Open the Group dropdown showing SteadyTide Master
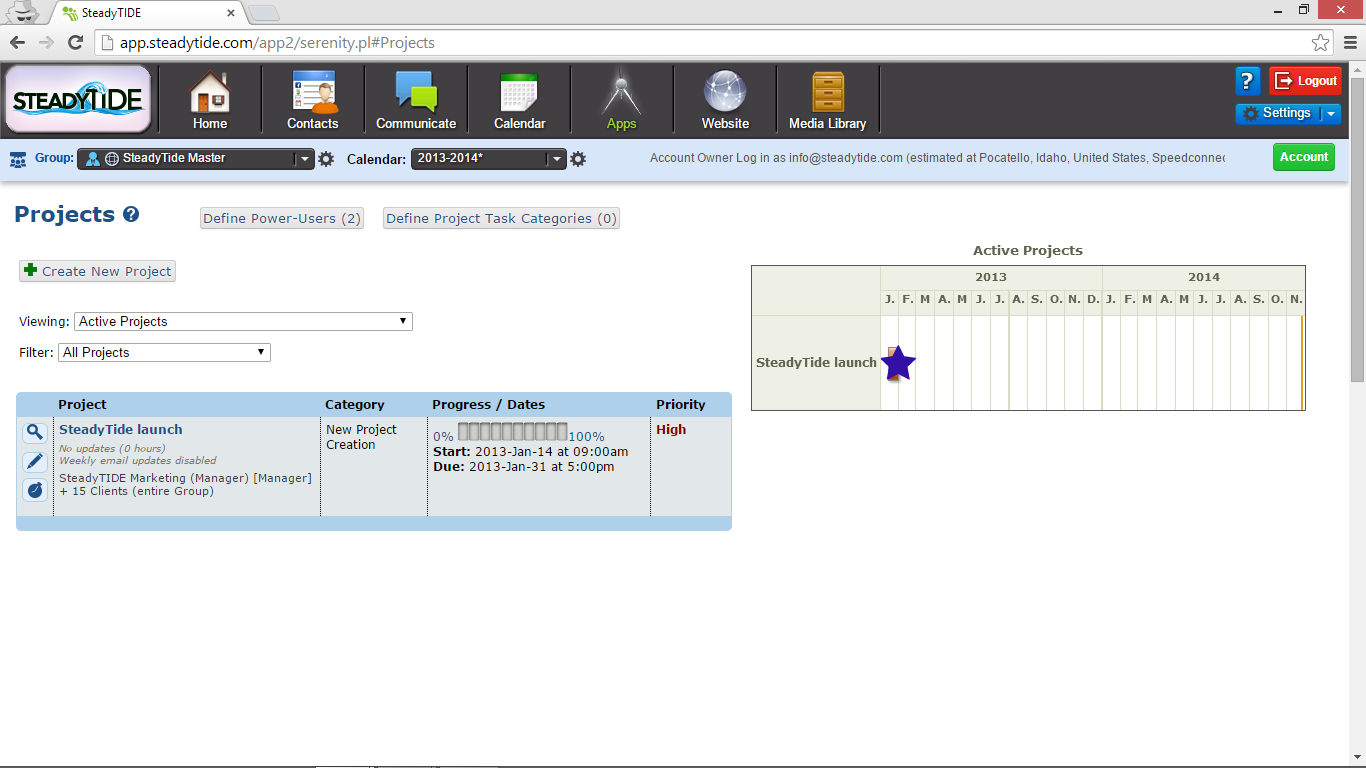1366x768 pixels. click(196, 159)
